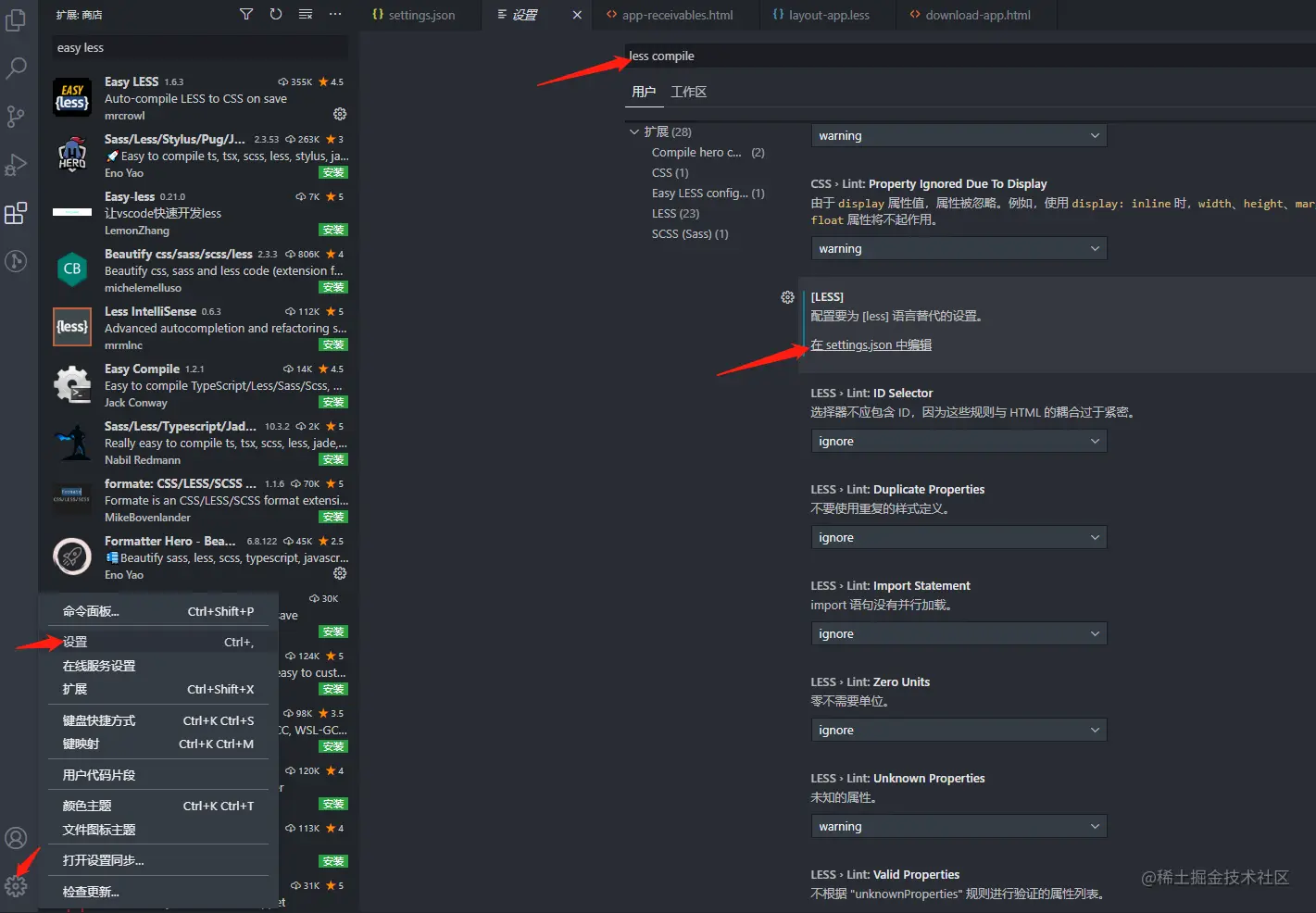
Task: Open the Explorer view in activity bar
Action: click(x=16, y=19)
